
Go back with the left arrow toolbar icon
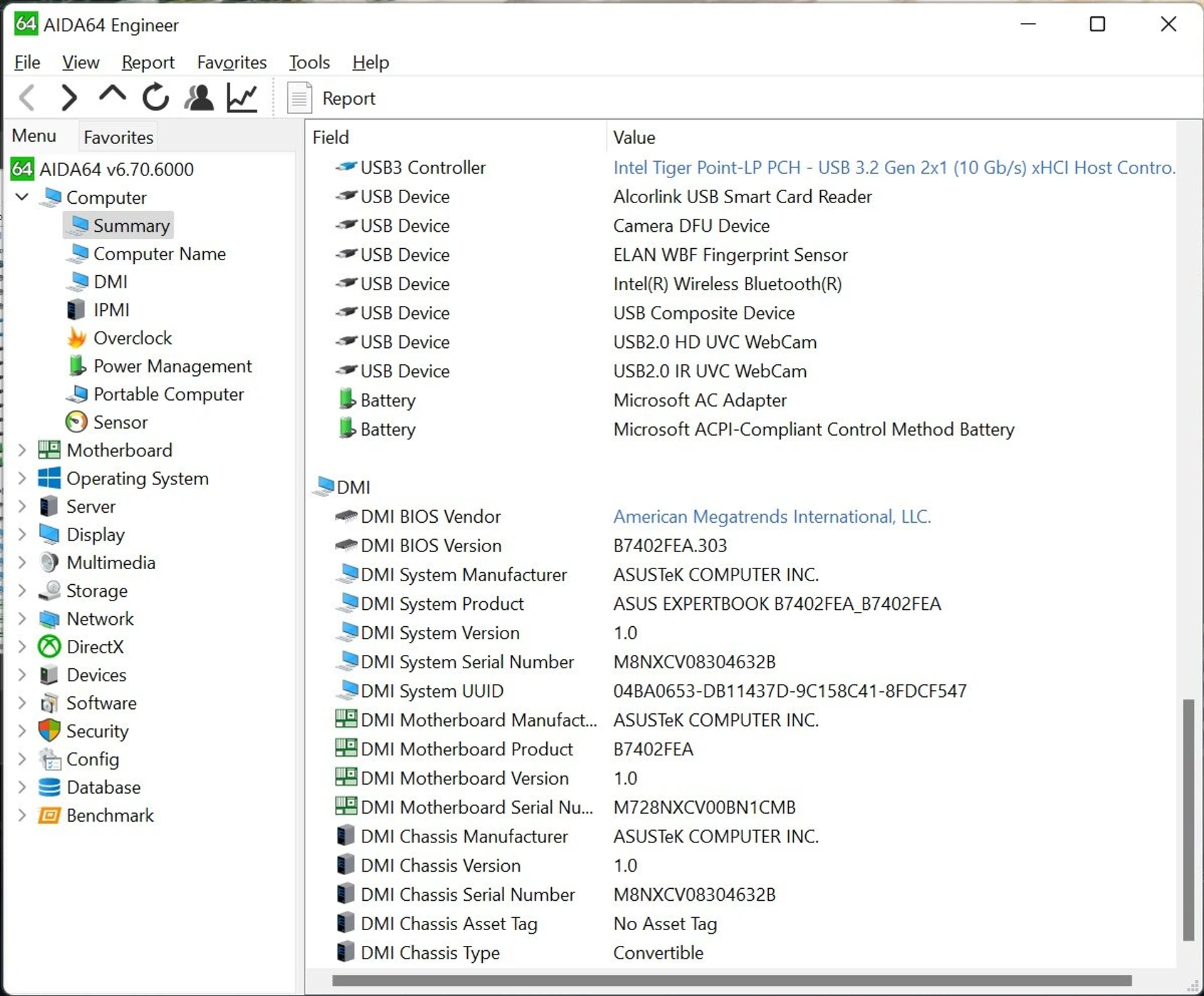click(28, 98)
